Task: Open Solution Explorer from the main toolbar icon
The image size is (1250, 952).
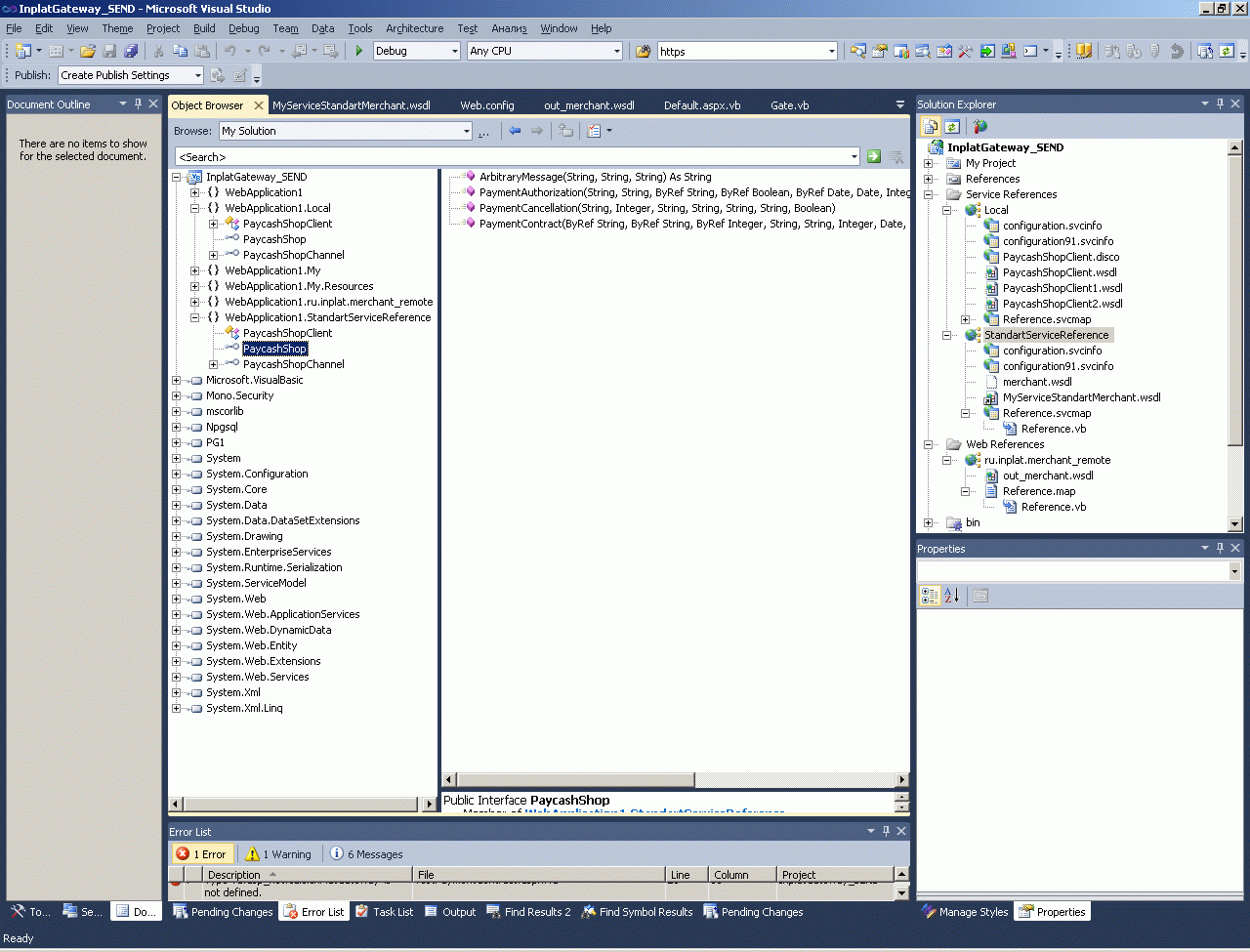Action: [x=858, y=51]
